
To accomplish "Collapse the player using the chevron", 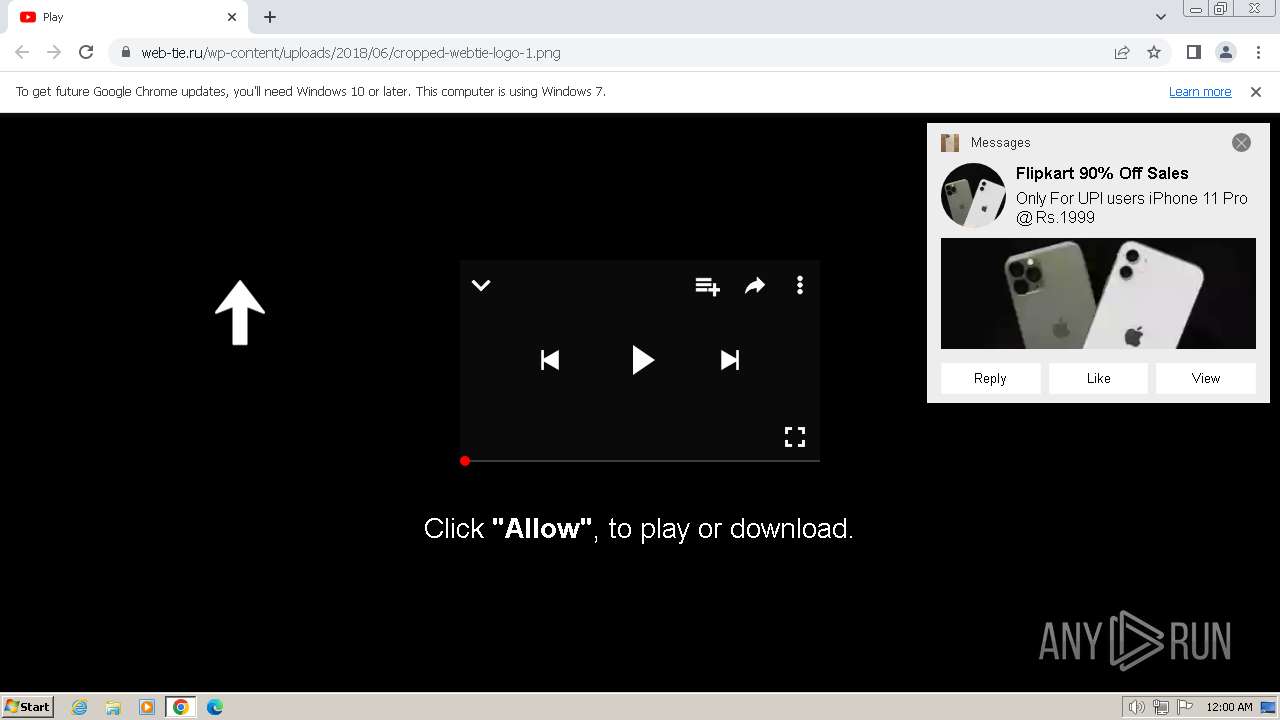I will pos(481,285).
